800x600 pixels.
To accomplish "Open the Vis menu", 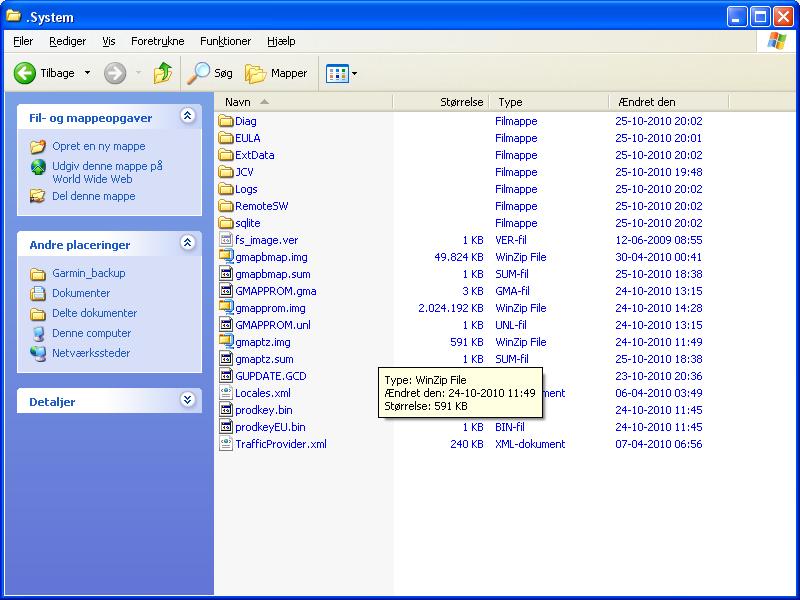I will (x=109, y=41).
